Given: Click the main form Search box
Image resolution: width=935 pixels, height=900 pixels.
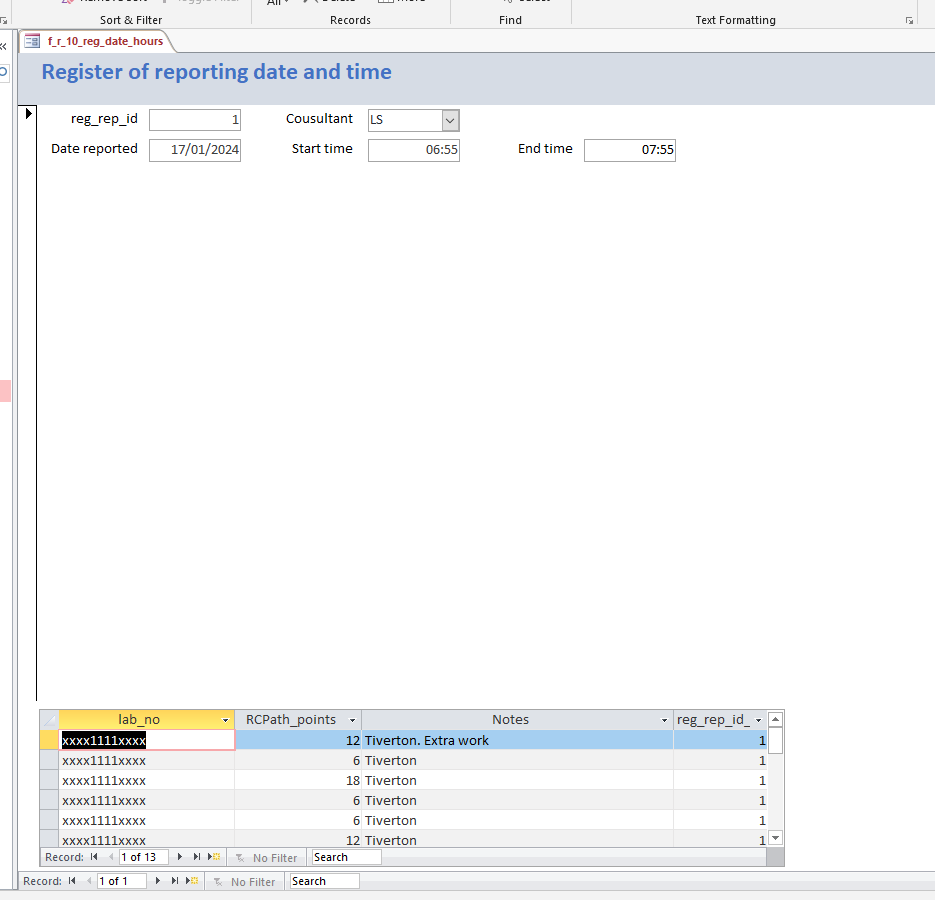Looking at the screenshot, I should click(x=324, y=881).
